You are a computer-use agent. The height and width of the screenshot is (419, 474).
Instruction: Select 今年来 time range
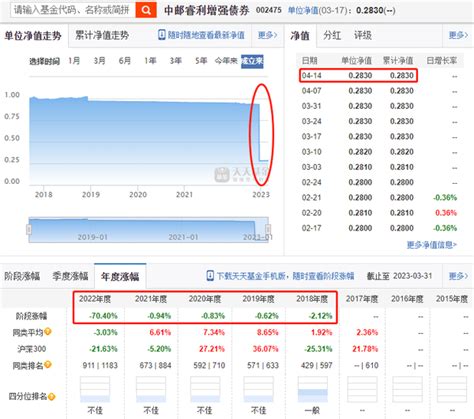click(226, 61)
